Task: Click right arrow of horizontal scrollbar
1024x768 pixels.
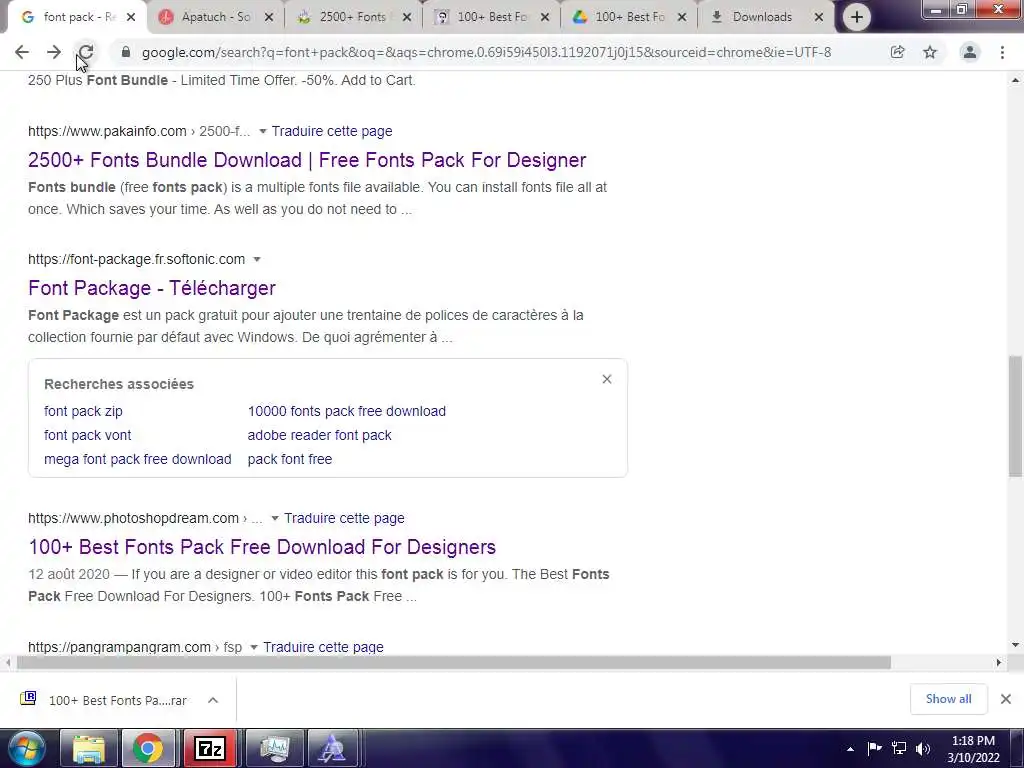Action: coord(999,663)
